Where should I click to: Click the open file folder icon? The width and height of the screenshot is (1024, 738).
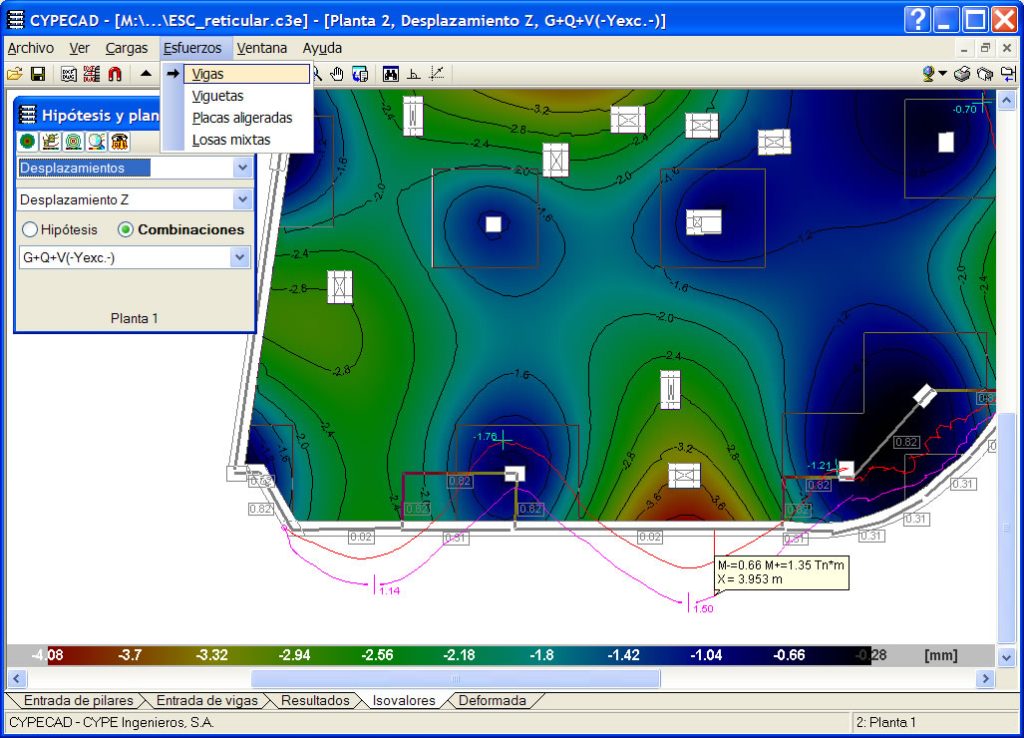pos(15,73)
